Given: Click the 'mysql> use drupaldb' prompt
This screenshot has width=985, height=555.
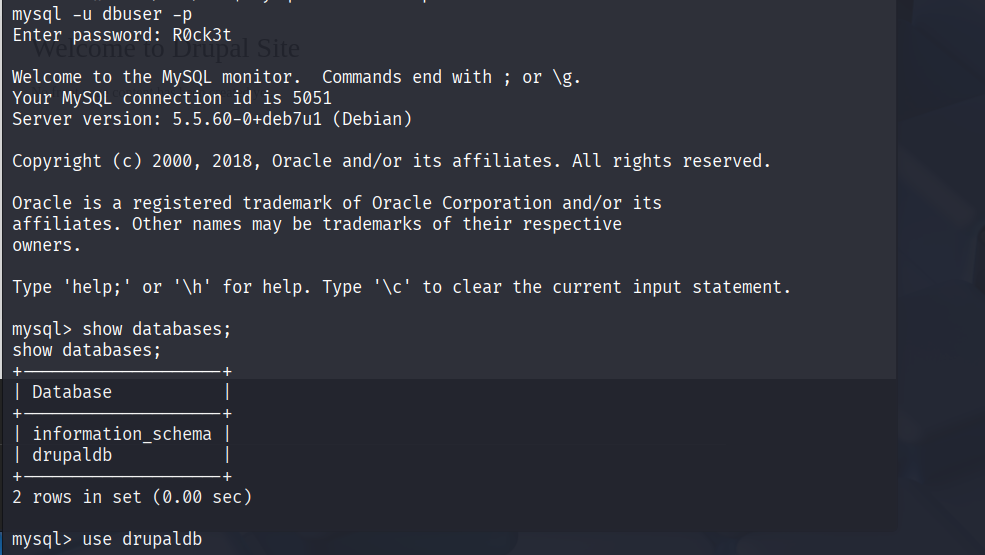Looking at the screenshot, I should pos(107,539).
